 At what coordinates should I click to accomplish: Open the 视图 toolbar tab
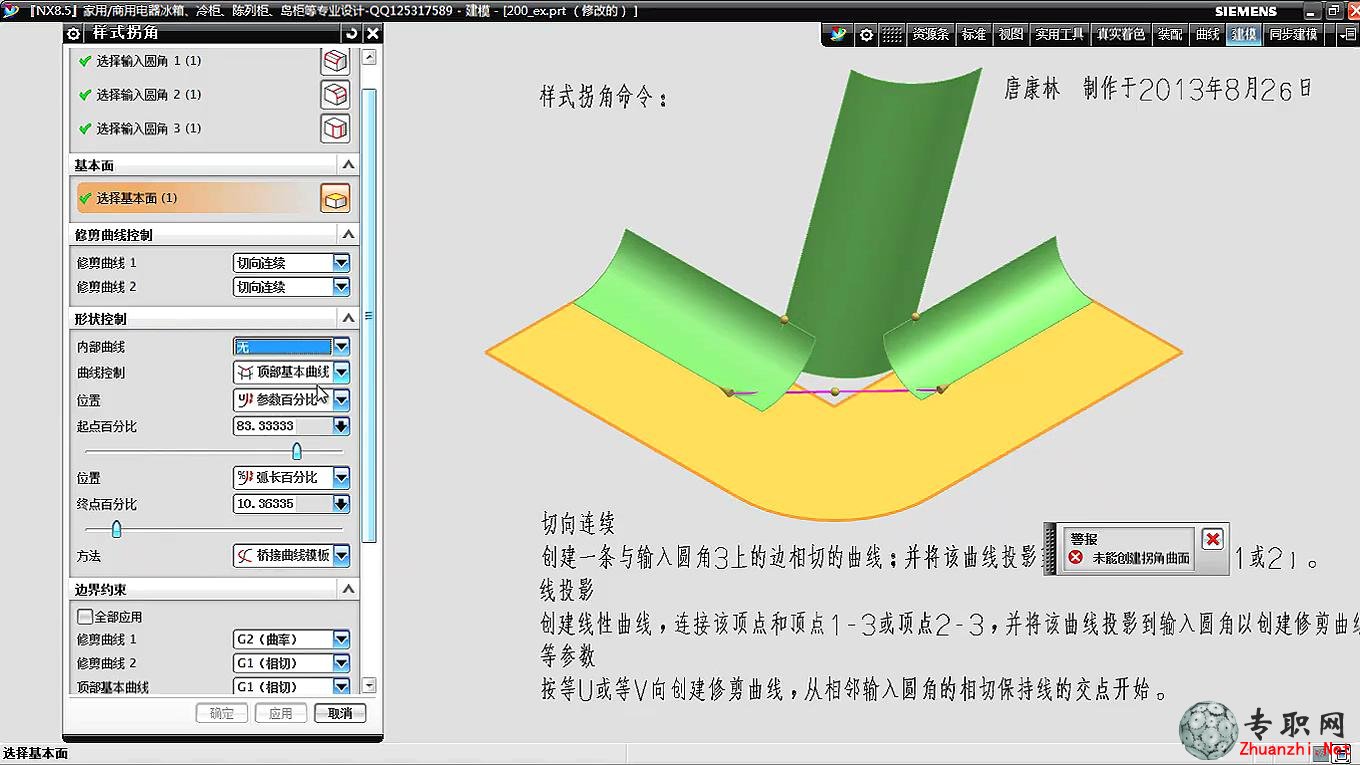tap(1011, 34)
